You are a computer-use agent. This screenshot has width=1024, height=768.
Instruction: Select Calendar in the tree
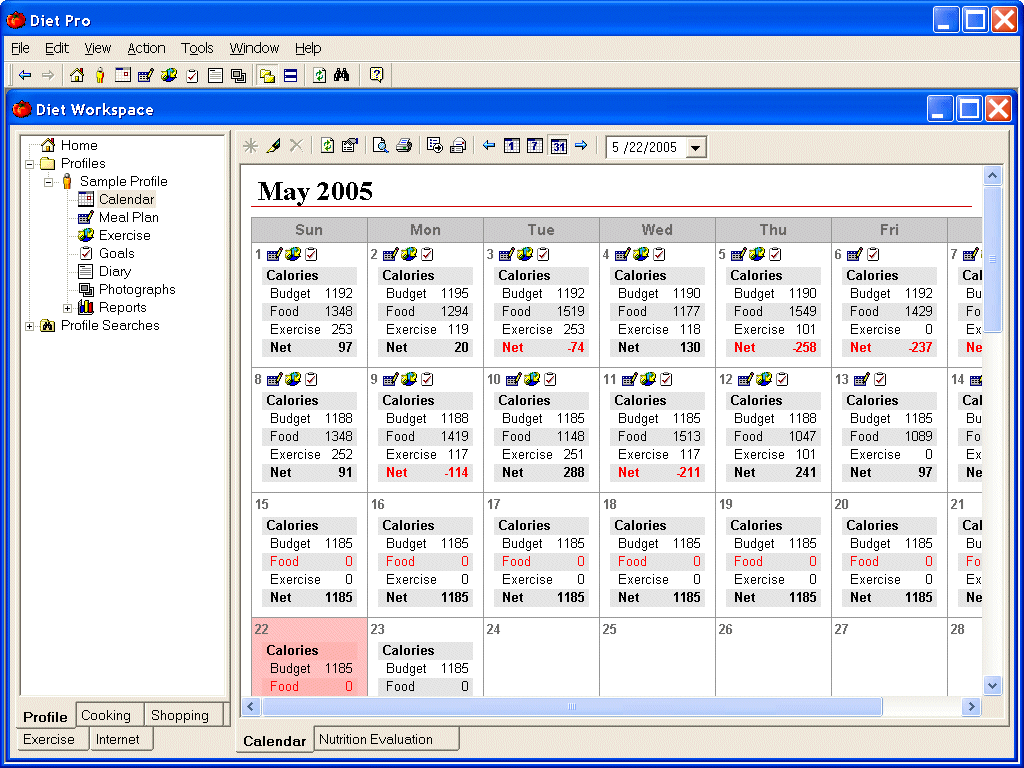coord(127,199)
